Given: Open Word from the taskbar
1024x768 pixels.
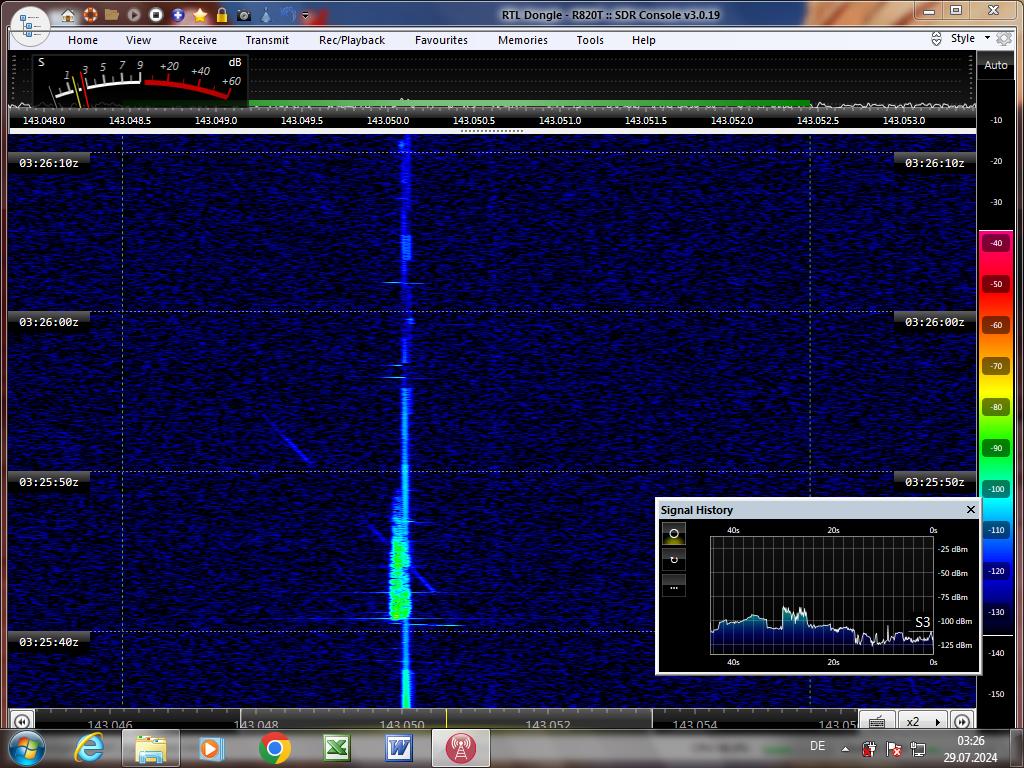Looking at the screenshot, I should [x=399, y=748].
